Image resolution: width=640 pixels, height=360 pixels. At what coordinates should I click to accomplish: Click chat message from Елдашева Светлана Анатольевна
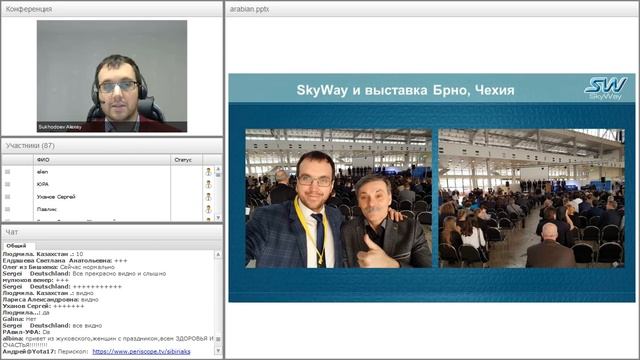tap(65, 260)
